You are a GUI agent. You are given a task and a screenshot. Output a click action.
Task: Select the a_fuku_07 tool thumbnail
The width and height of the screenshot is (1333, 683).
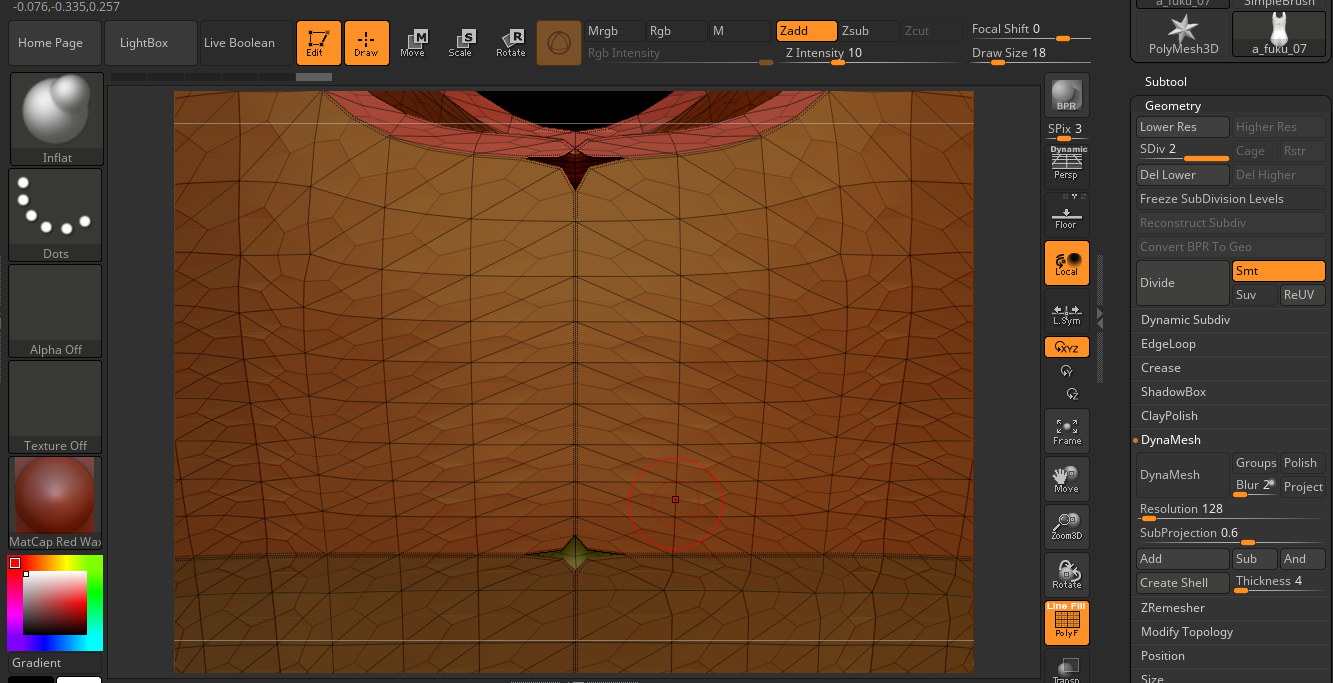coord(1279,35)
